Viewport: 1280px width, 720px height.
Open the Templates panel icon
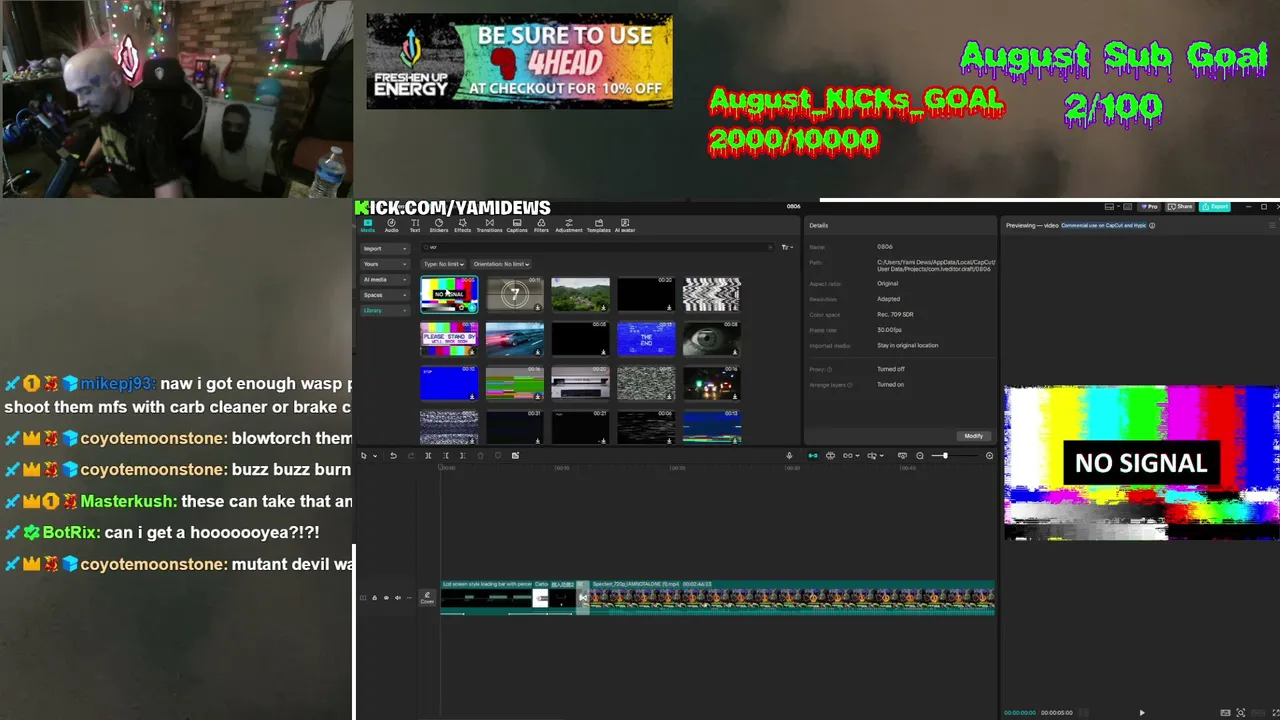coord(599,225)
